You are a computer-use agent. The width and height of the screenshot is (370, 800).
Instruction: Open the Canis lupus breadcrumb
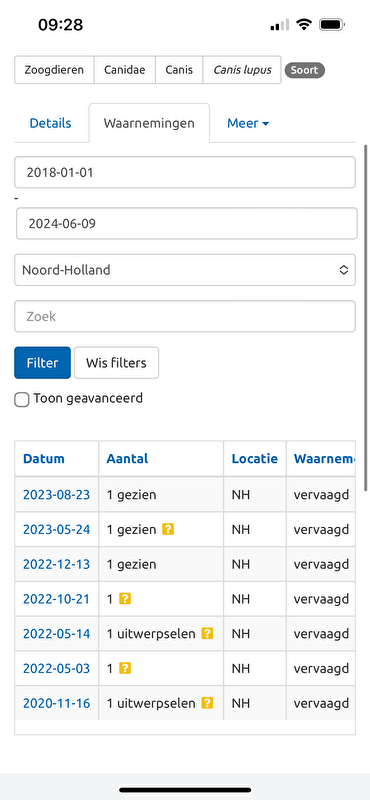click(x=242, y=70)
